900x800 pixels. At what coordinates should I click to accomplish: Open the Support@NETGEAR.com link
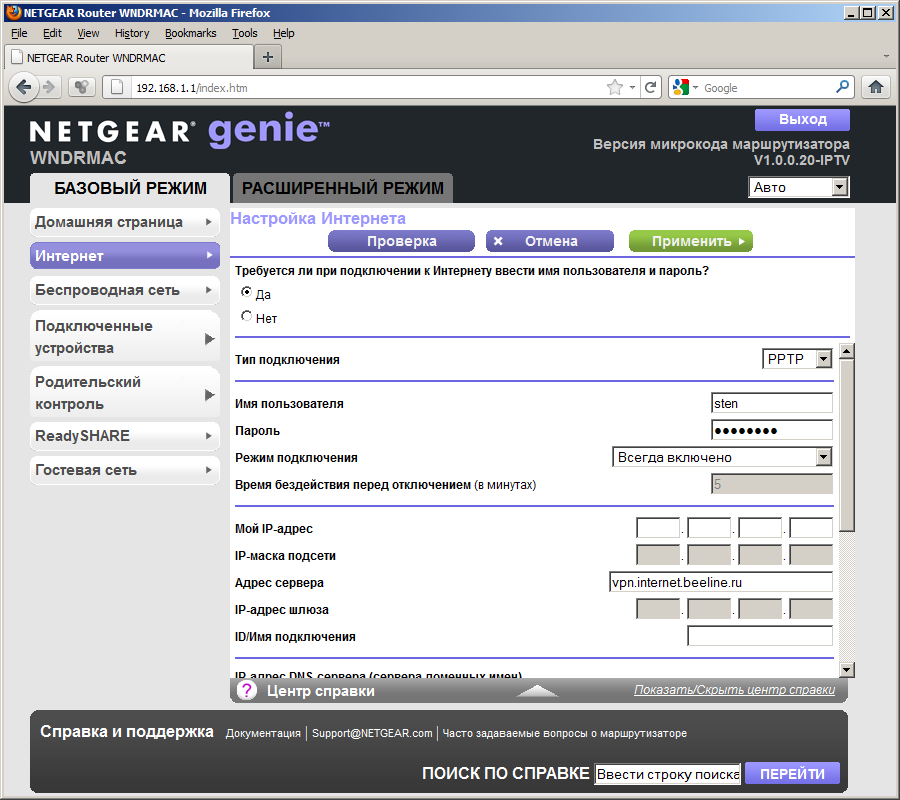372,733
